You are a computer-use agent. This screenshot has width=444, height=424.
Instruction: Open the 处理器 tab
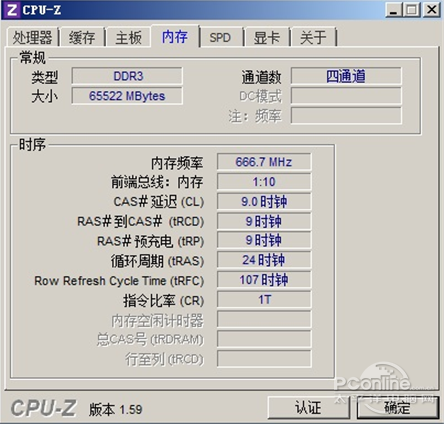[x=32, y=37]
